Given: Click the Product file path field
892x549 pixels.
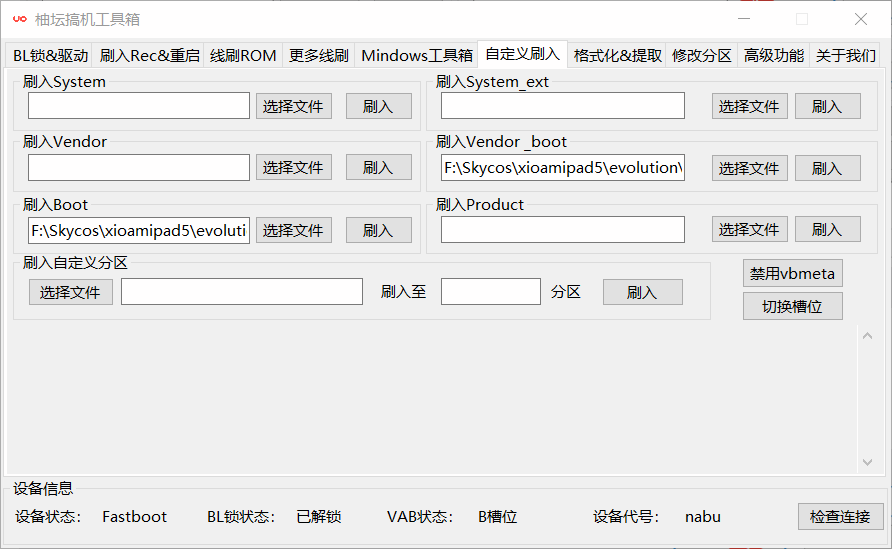Looking at the screenshot, I should coord(563,229).
